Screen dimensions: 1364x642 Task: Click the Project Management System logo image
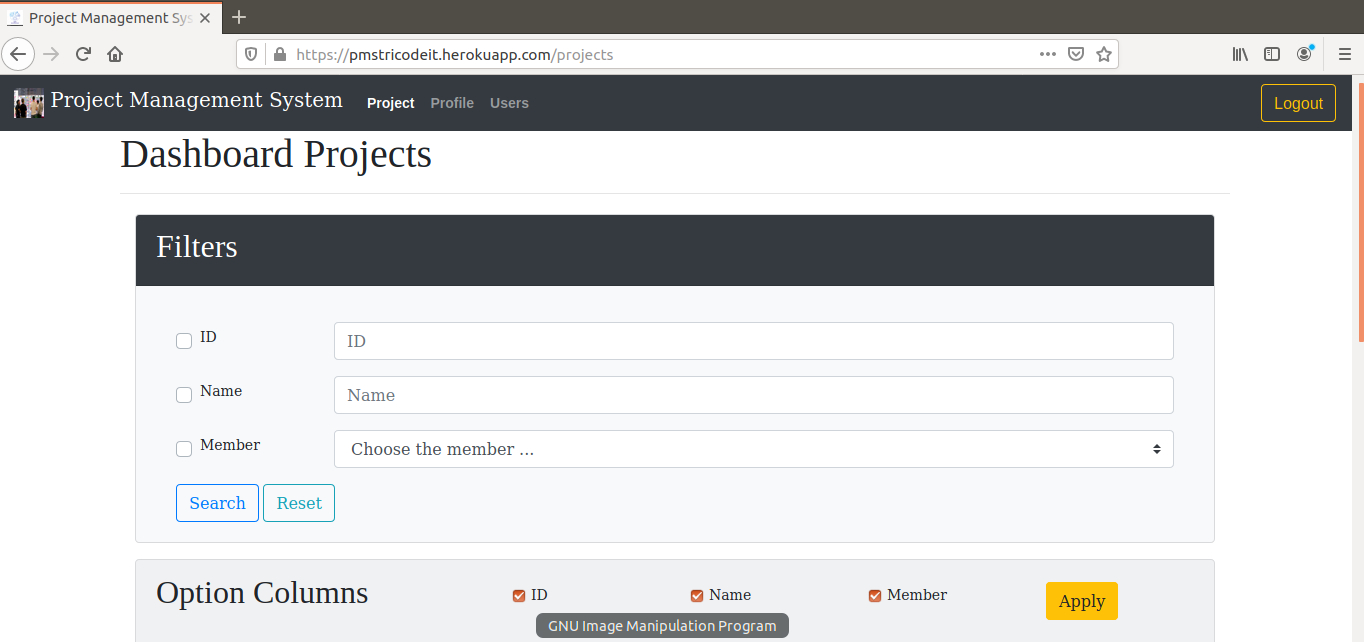coord(28,103)
